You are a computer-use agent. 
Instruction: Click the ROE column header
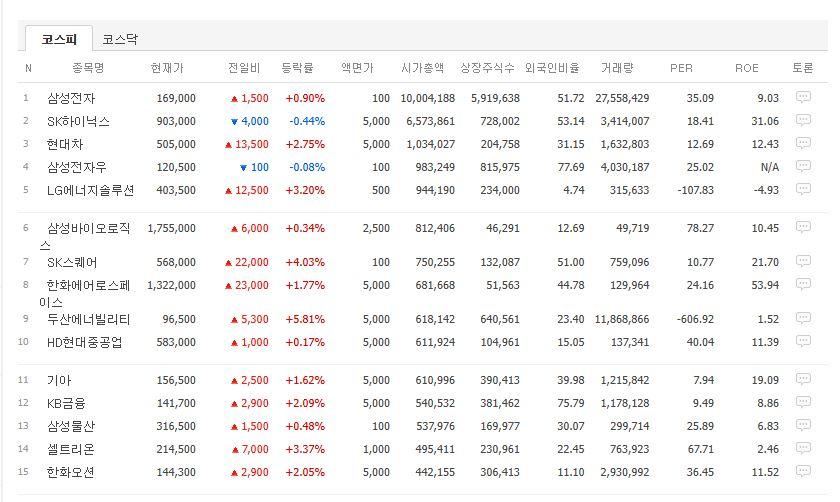[x=746, y=68]
